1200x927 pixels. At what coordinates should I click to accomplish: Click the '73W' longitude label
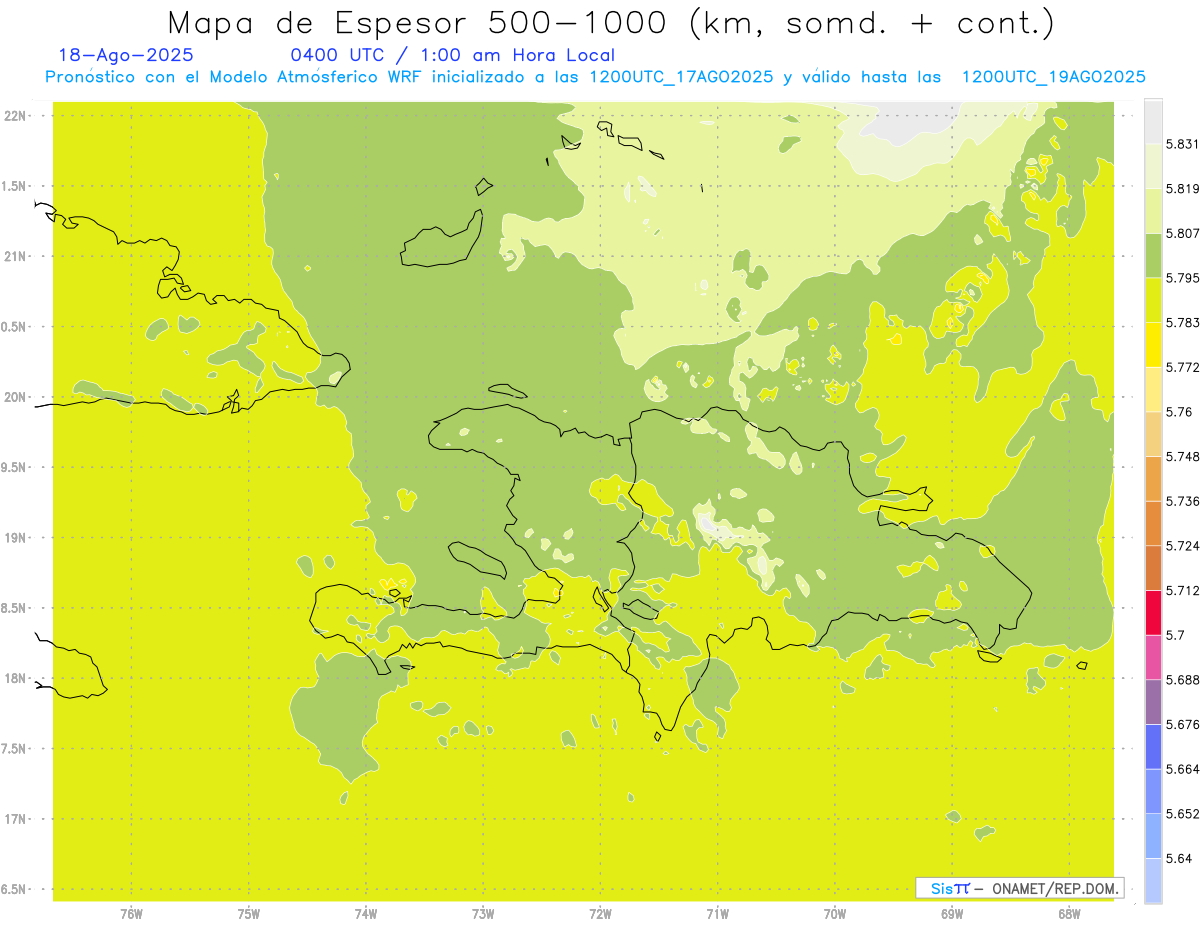coord(483,912)
